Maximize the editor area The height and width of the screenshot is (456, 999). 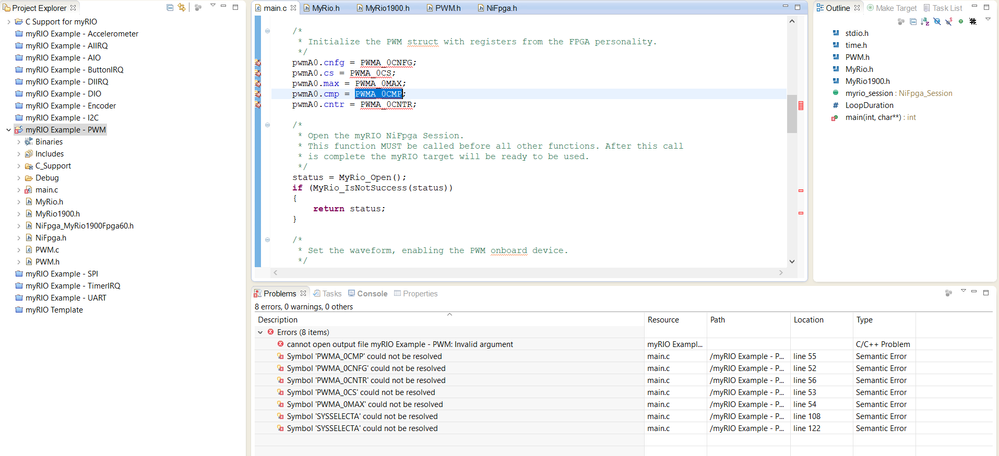[x=800, y=7]
